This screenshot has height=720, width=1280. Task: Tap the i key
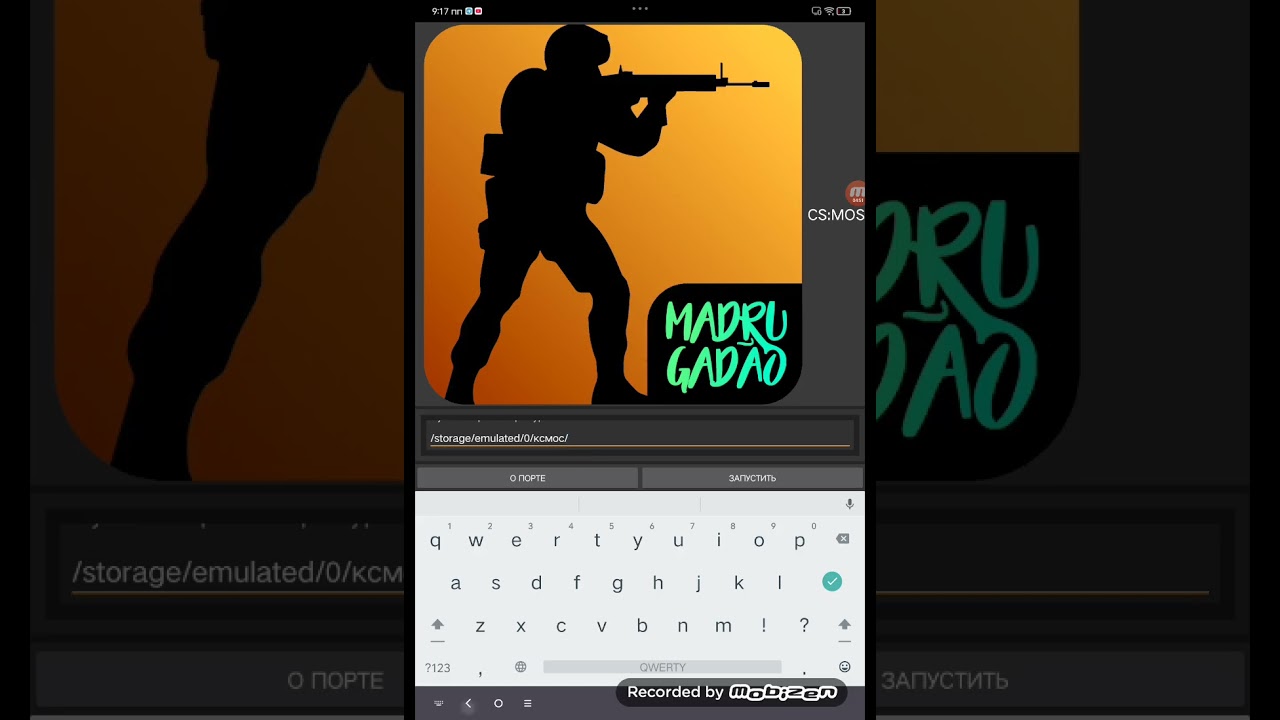(x=718, y=541)
